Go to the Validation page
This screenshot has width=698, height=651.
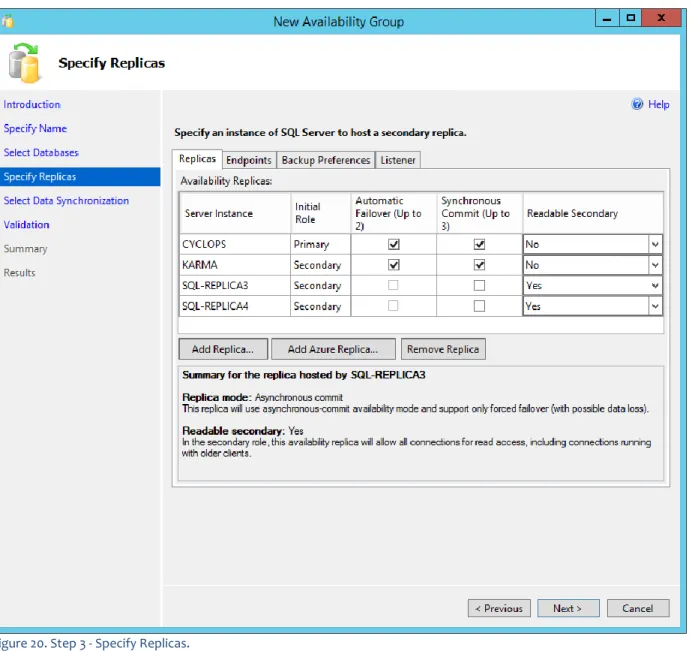[x=26, y=224]
